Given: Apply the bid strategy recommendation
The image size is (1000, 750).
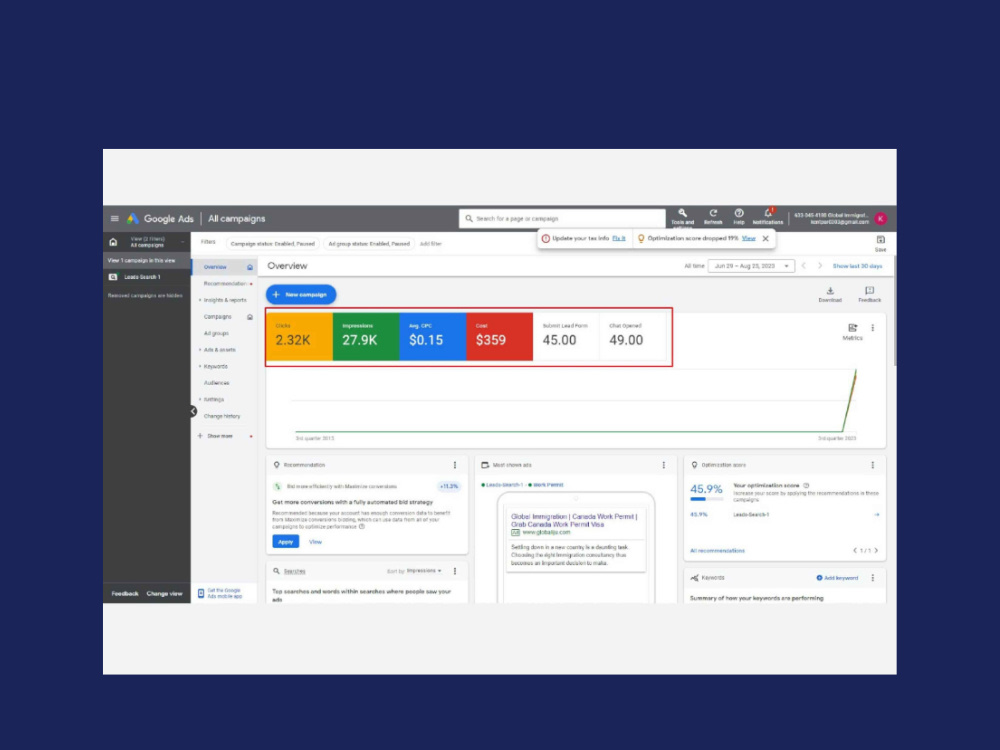Looking at the screenshot, I should tap(285, 541).
